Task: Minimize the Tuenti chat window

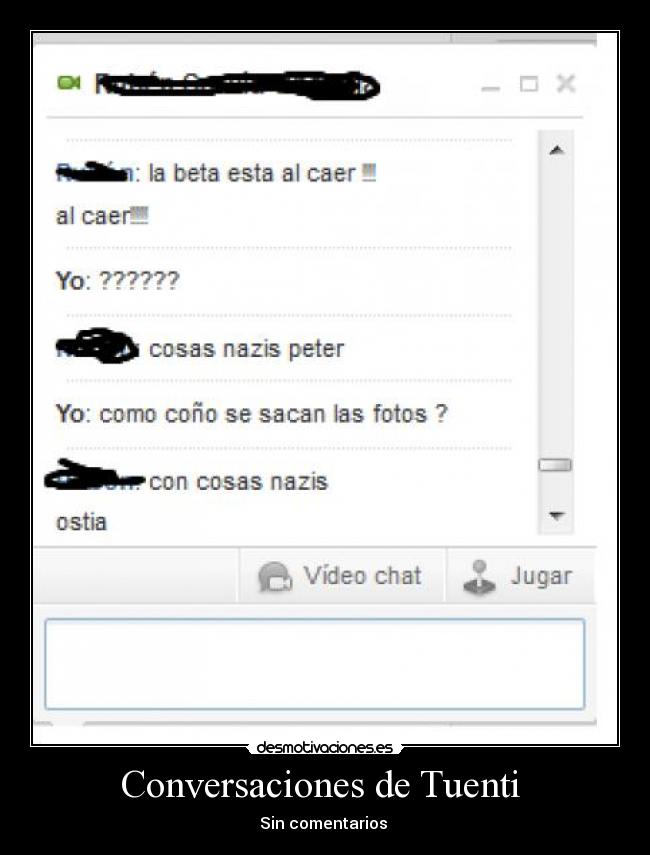Action: (x=491, y=88)
